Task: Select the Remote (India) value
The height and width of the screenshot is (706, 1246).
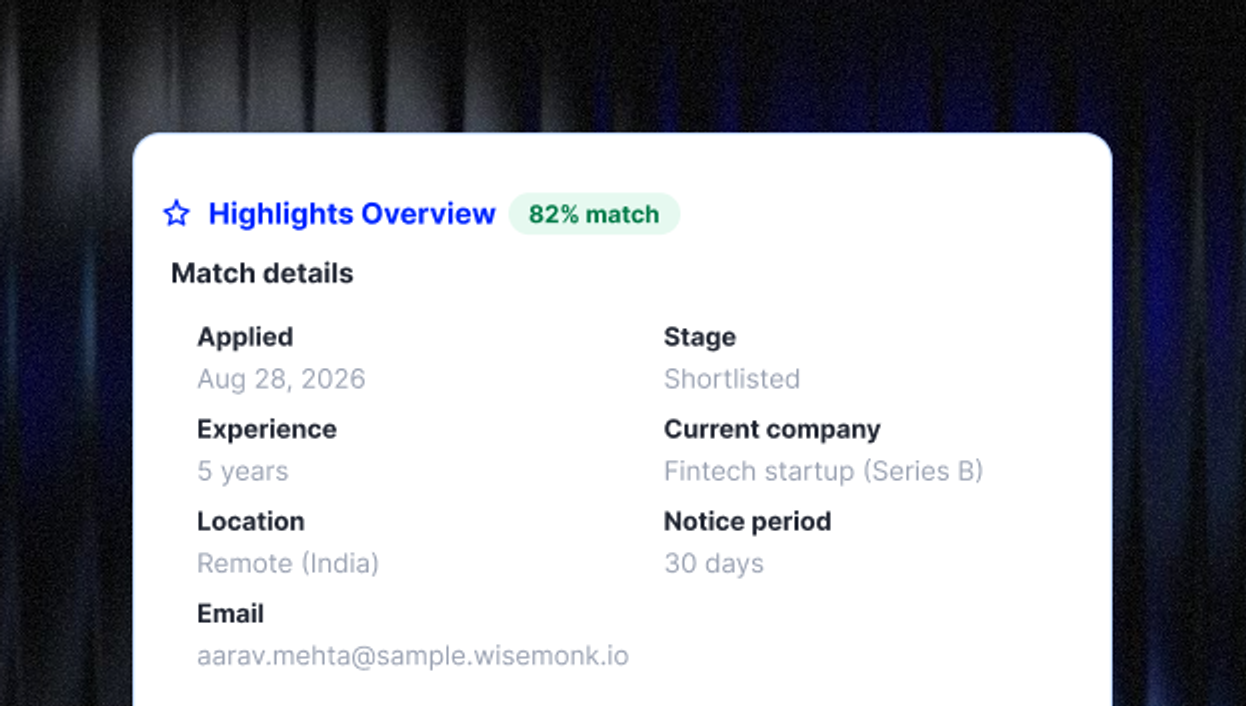Action: 288,563
